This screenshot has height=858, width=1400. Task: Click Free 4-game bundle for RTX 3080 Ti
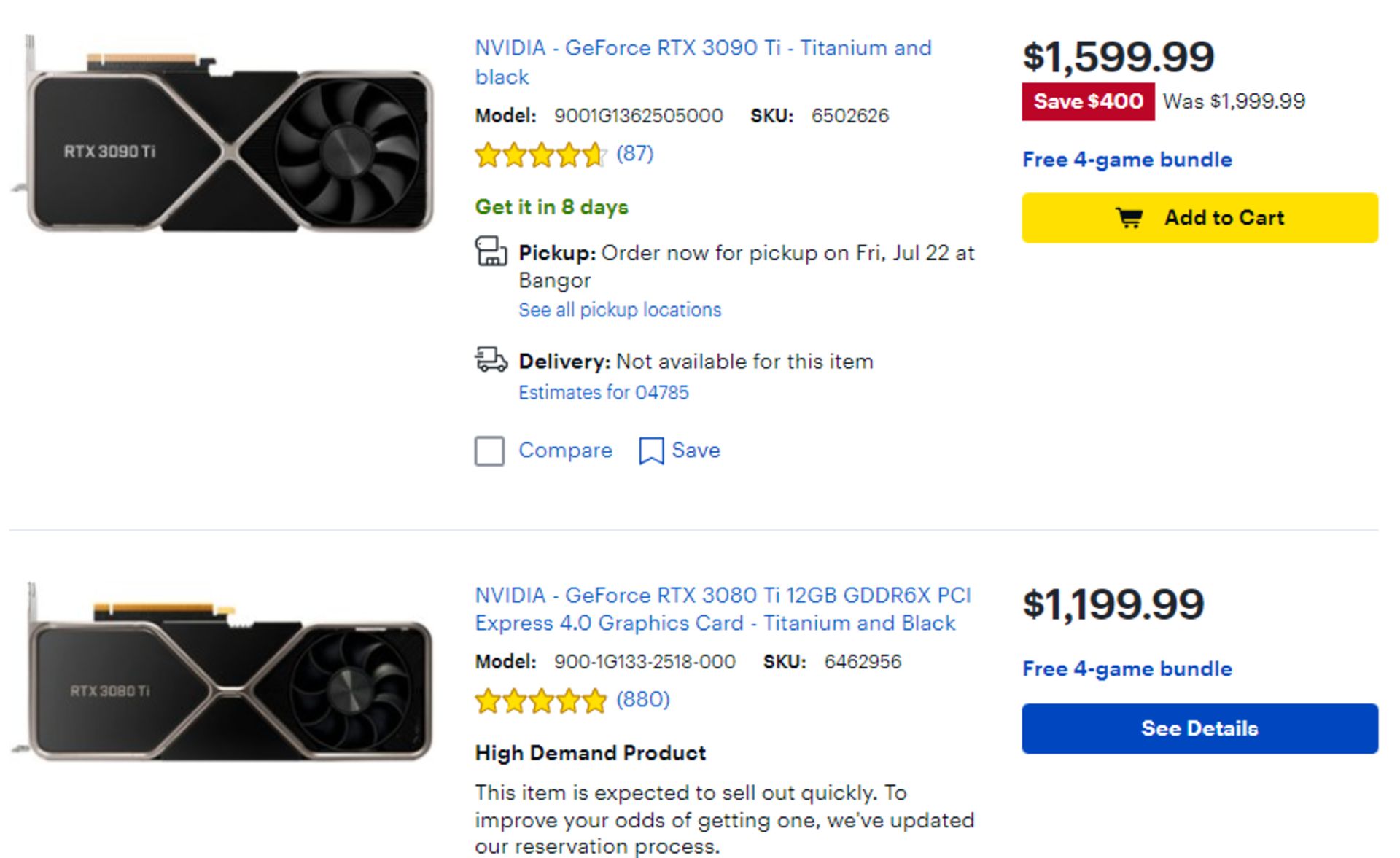[x=1126, y=668]
